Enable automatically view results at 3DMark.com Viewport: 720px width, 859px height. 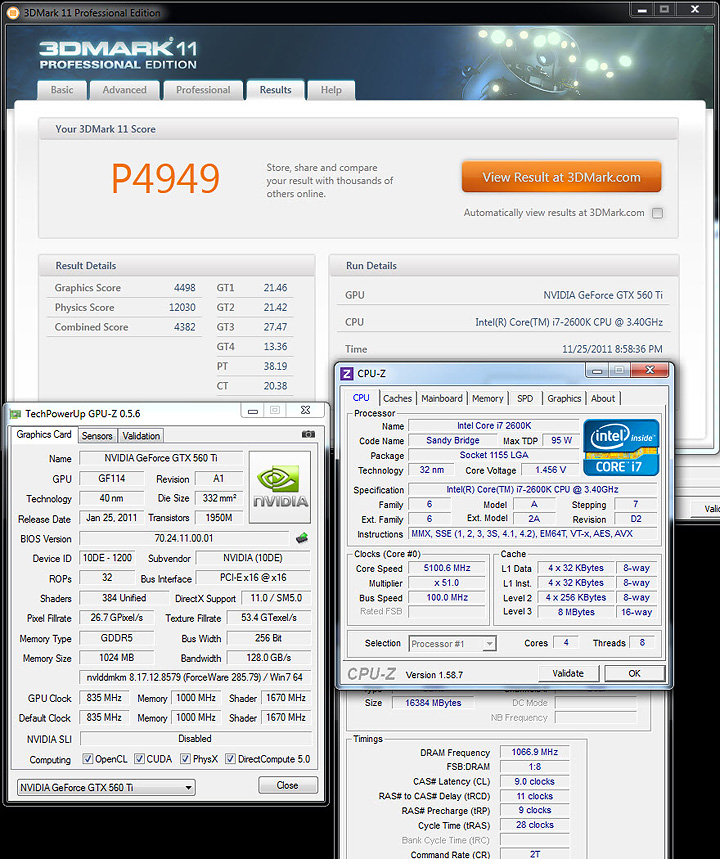click(658, 213)
